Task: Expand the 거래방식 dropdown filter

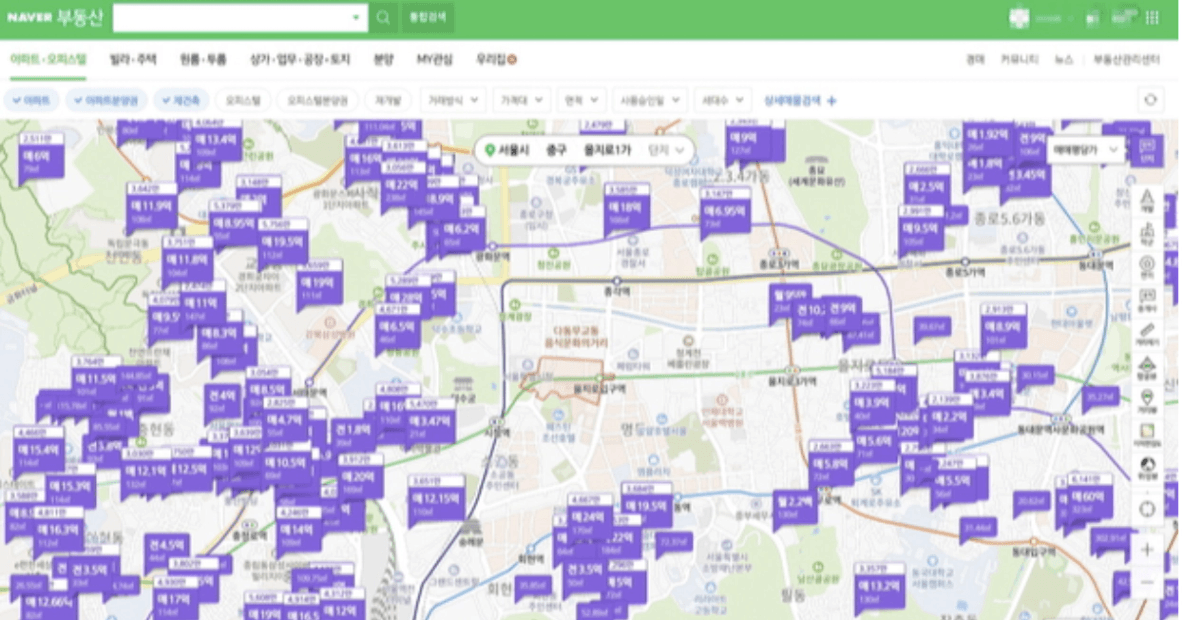Action: (x=455, y=100)
